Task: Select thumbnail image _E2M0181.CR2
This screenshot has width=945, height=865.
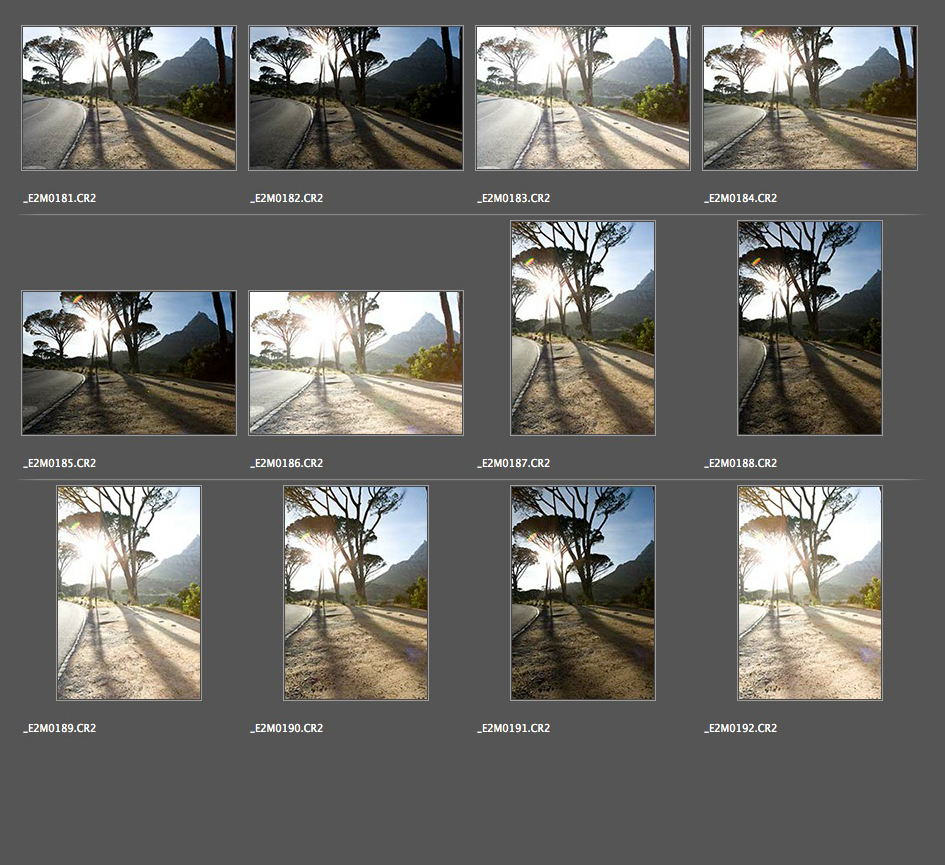Action: coord(129,98)
